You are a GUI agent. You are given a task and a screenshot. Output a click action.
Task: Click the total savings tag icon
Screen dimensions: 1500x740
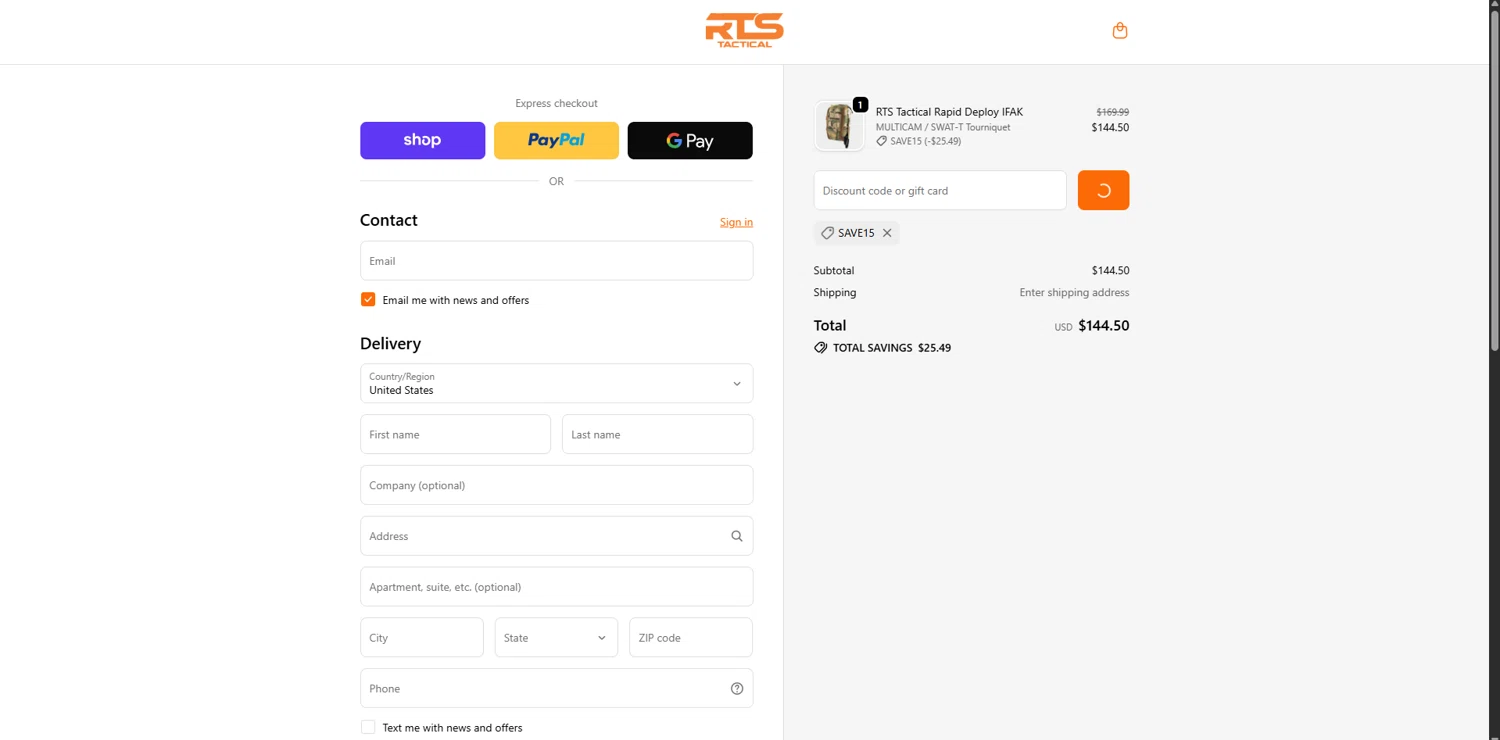821,348
